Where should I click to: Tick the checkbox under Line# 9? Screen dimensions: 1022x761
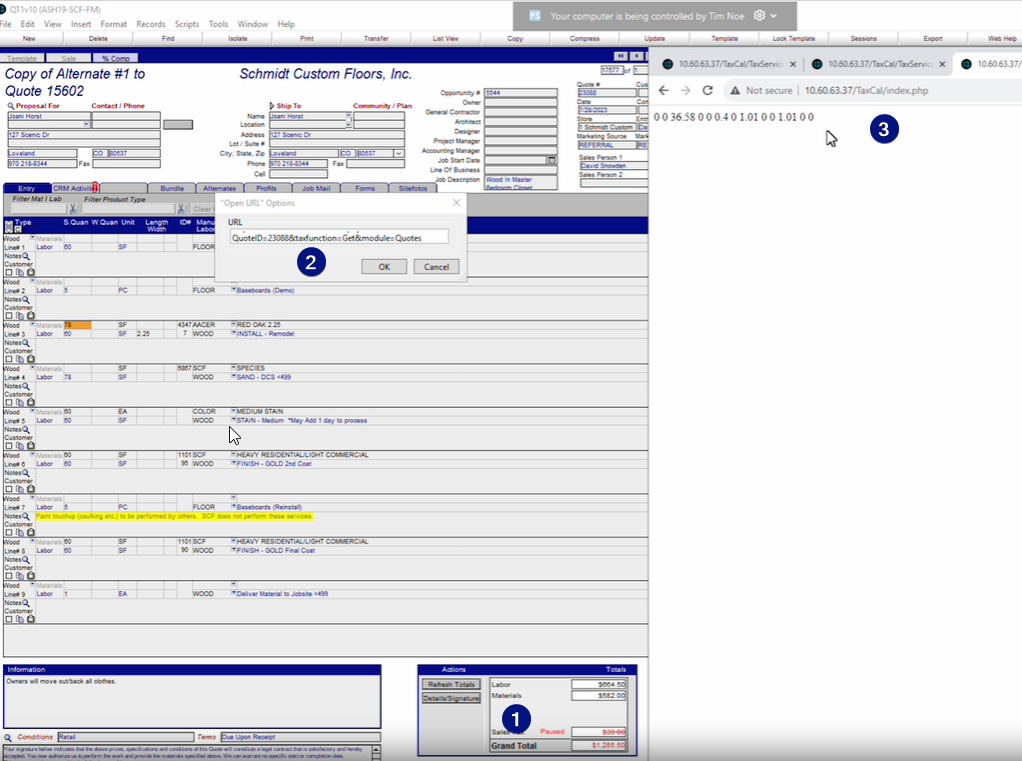[x=8, y=619]
